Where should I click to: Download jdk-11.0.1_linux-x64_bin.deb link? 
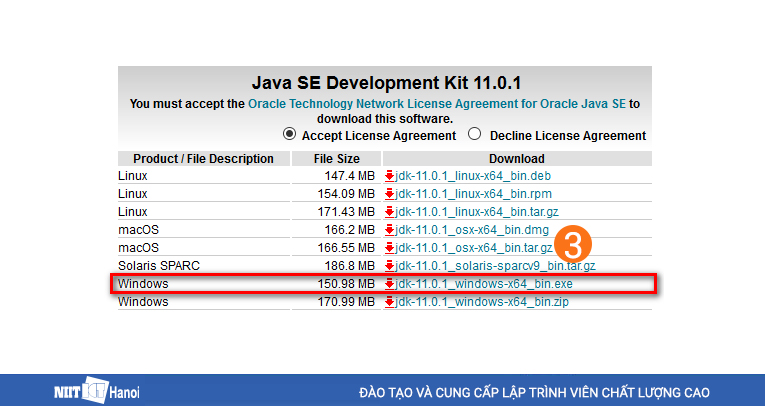[473, 176]
